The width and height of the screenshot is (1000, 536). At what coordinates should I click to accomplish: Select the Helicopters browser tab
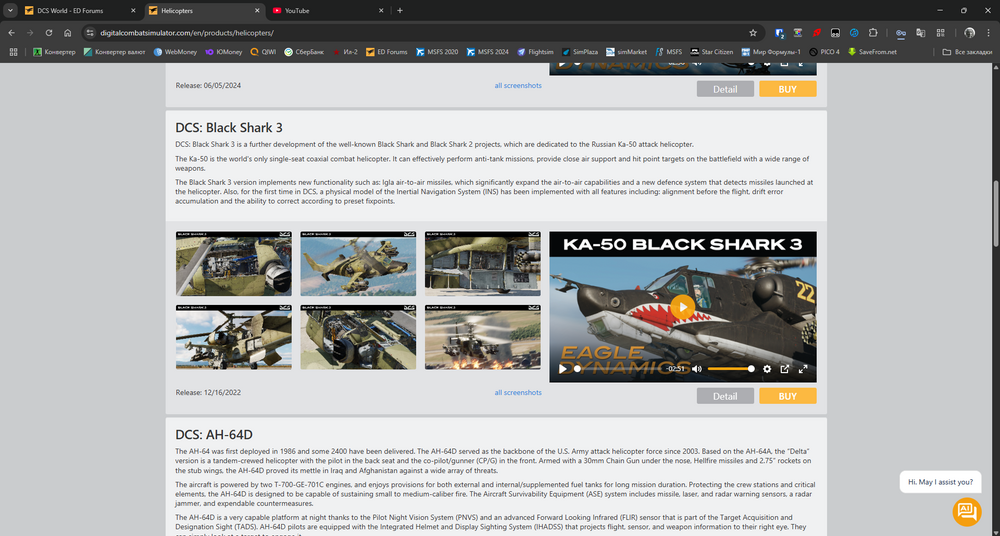pos(204,11)
